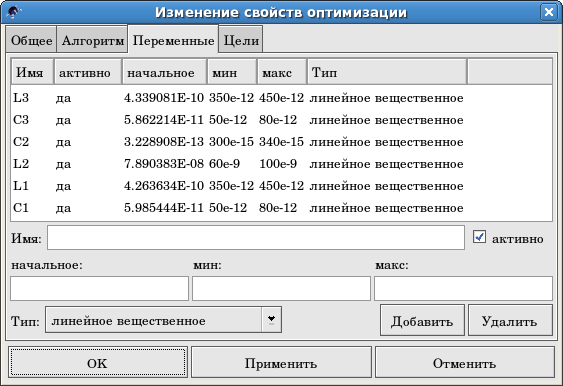Confirm with the OK button

point(98,362)
